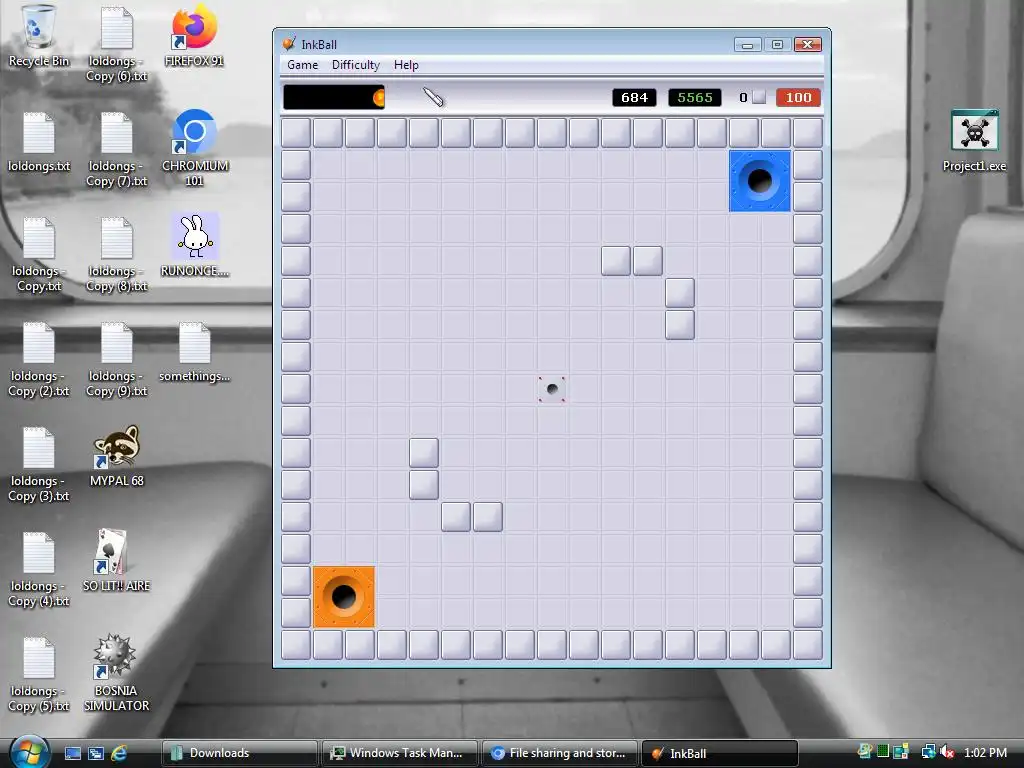This screenshot has width=1024, height=768.
Task: Open the Help menu in InkBall
Action: click(x=406, y=65)
